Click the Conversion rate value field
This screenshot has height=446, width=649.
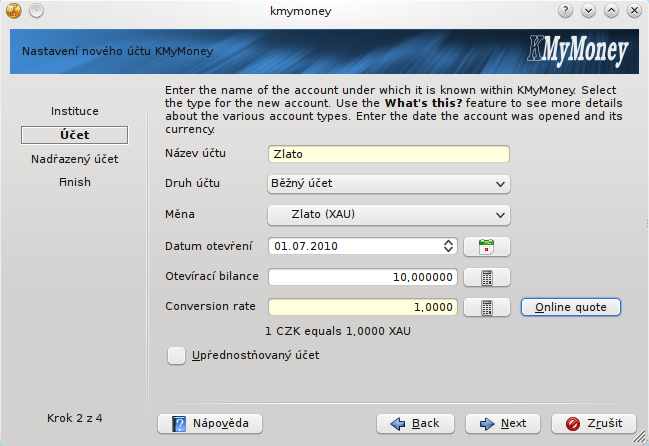coord(363,307)
